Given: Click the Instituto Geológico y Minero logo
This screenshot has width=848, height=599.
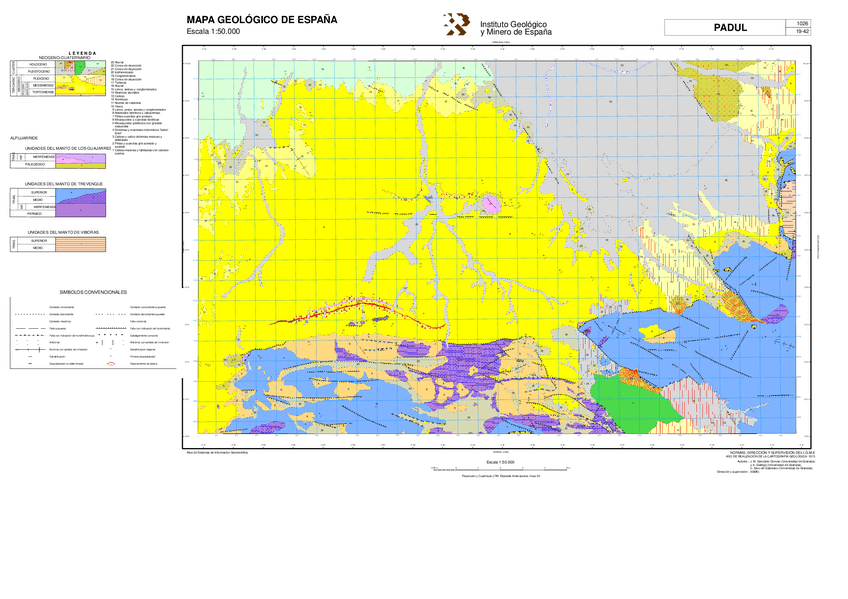Looking at the screenshot, I should (457, 24).
